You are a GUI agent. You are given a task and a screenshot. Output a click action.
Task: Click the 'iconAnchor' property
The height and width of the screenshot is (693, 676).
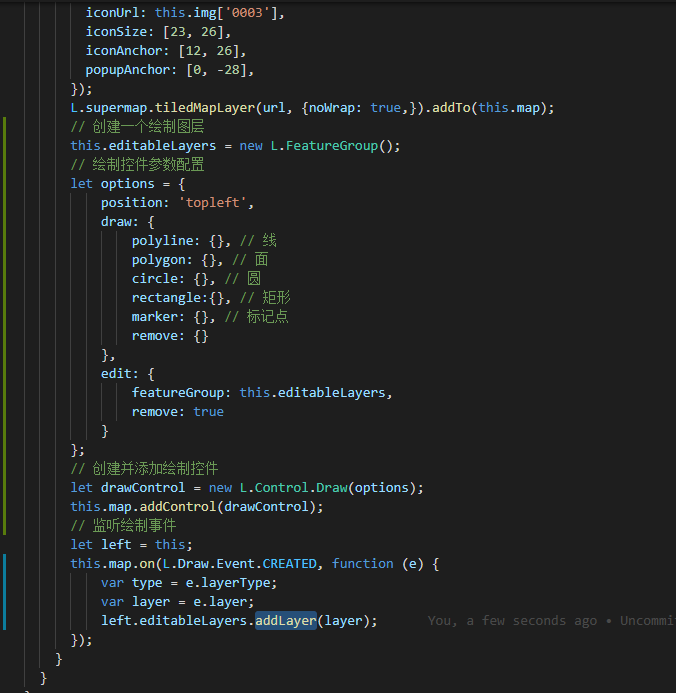[x=124, y=50]
